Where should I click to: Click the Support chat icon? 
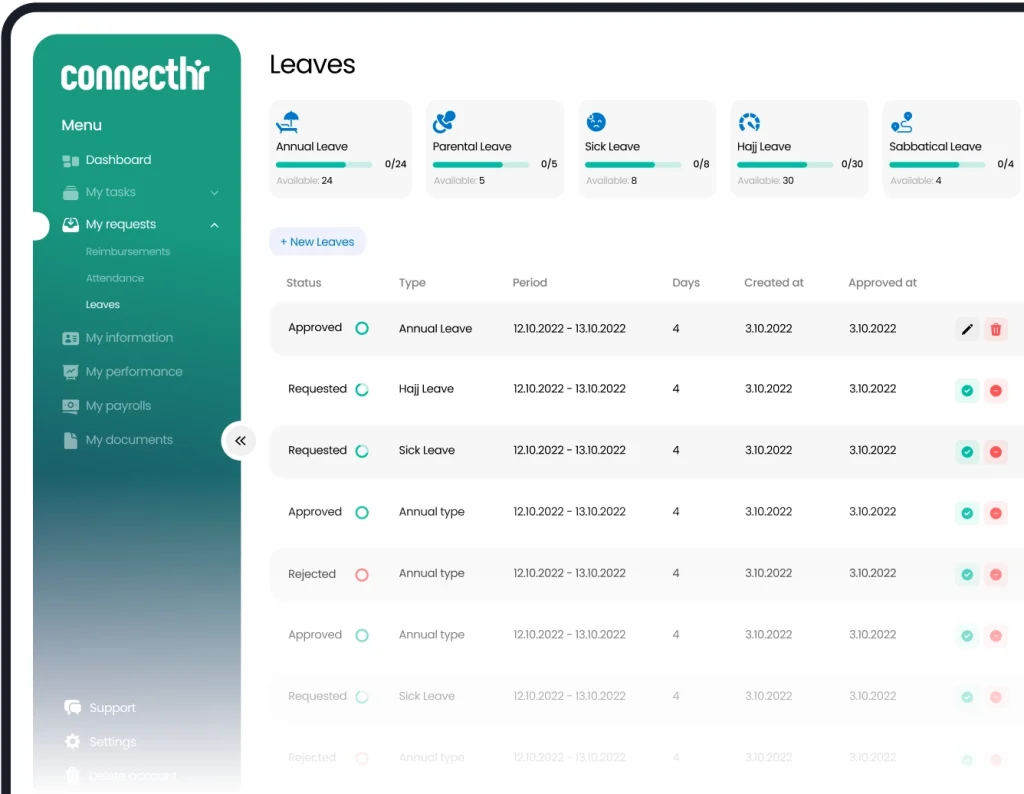(72, 707)
